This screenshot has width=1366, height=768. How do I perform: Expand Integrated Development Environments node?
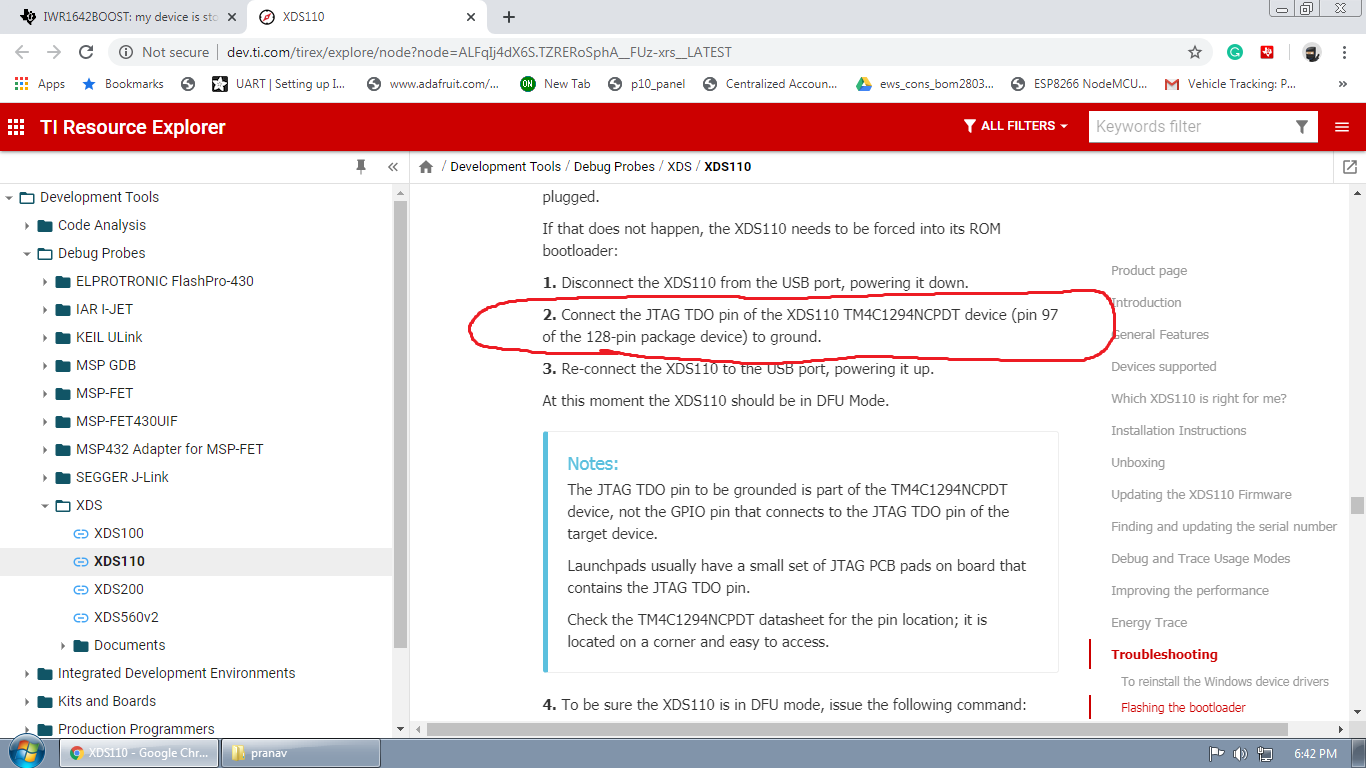[27, 674]
